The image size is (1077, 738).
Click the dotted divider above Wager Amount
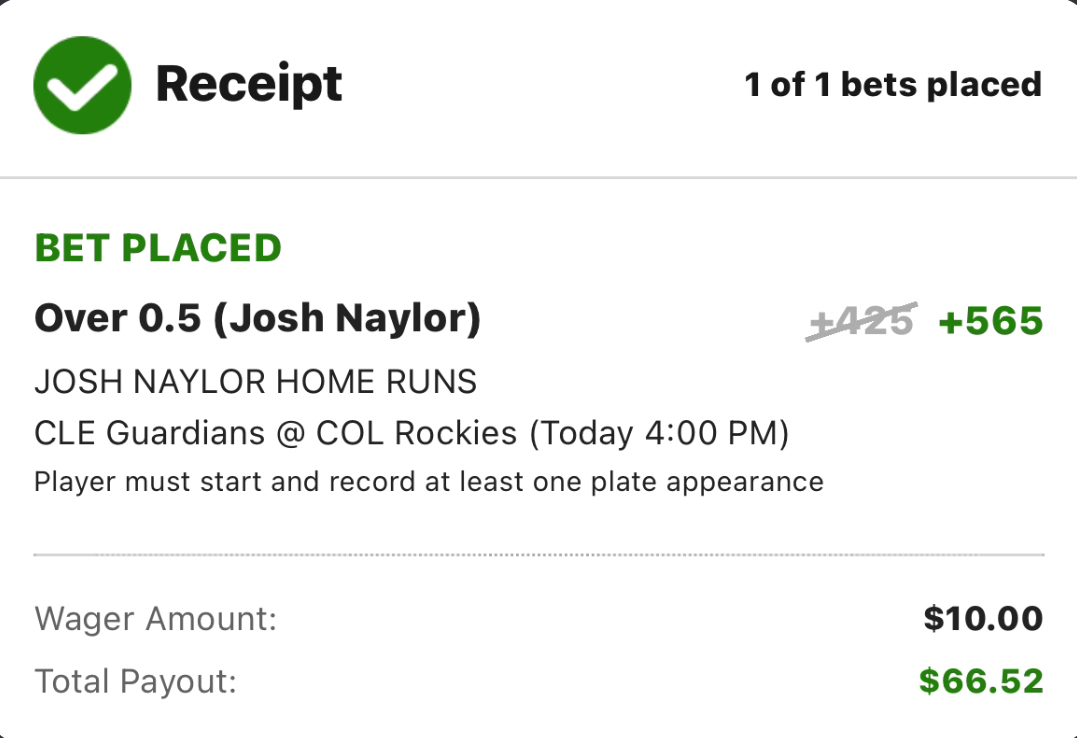click(539, 555)
